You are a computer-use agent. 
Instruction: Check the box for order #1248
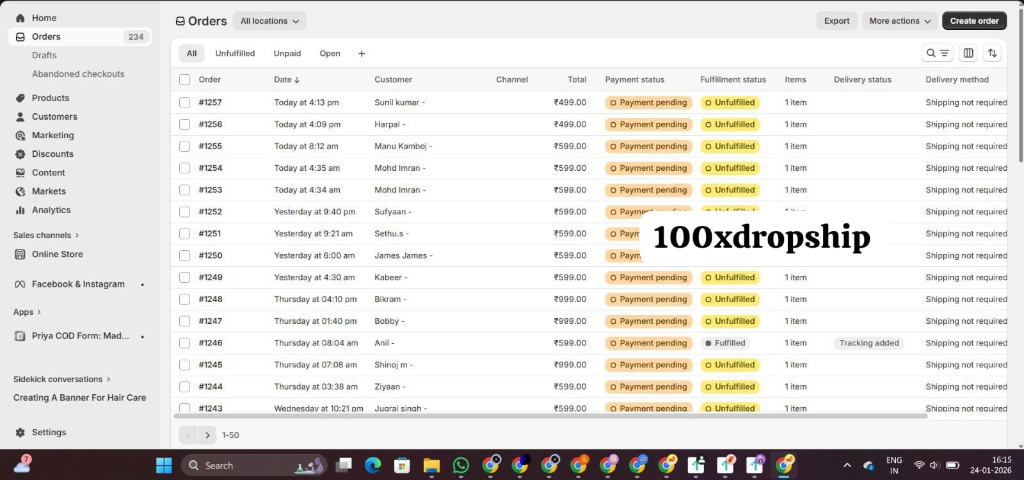click(185, 299)
